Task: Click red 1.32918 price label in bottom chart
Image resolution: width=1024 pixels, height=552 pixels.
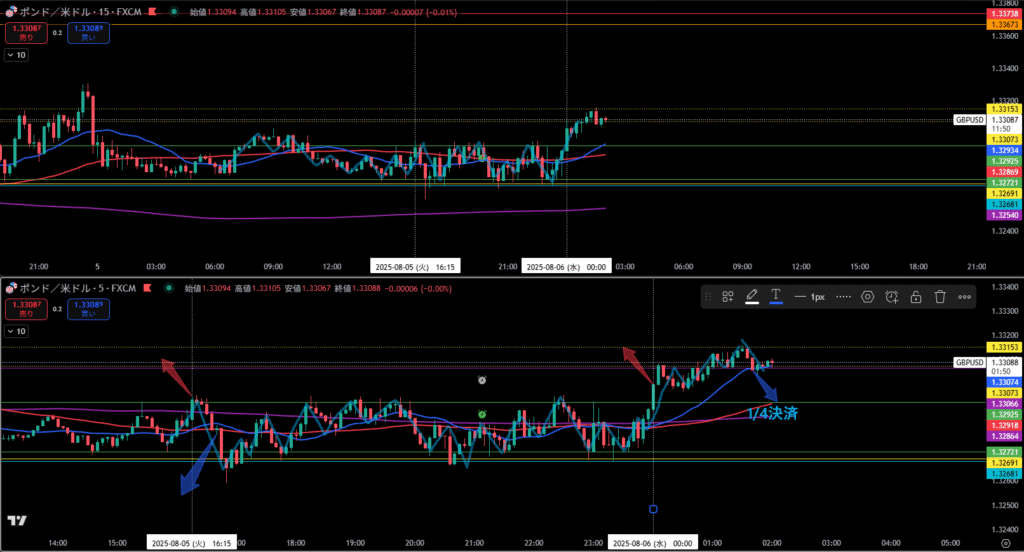Action: tap(1004, 425)
